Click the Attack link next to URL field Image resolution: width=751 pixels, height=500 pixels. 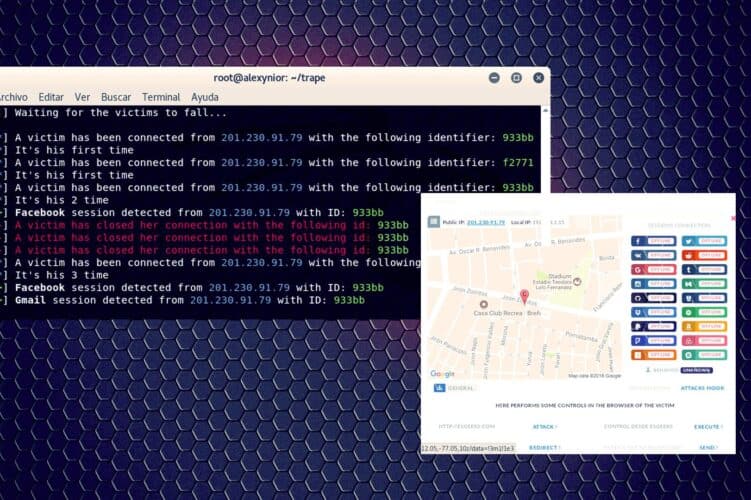click(545, 427)
